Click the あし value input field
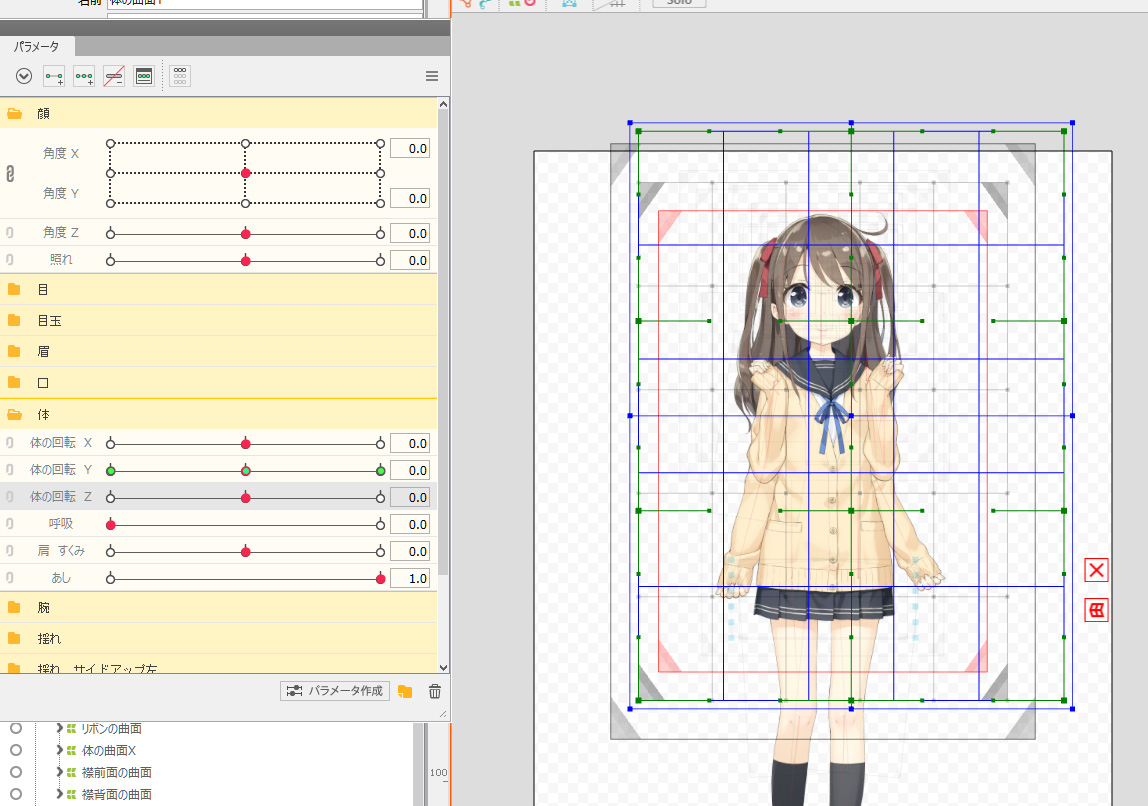The height and width of the screenshot is (806, 1148). [409, 579]
